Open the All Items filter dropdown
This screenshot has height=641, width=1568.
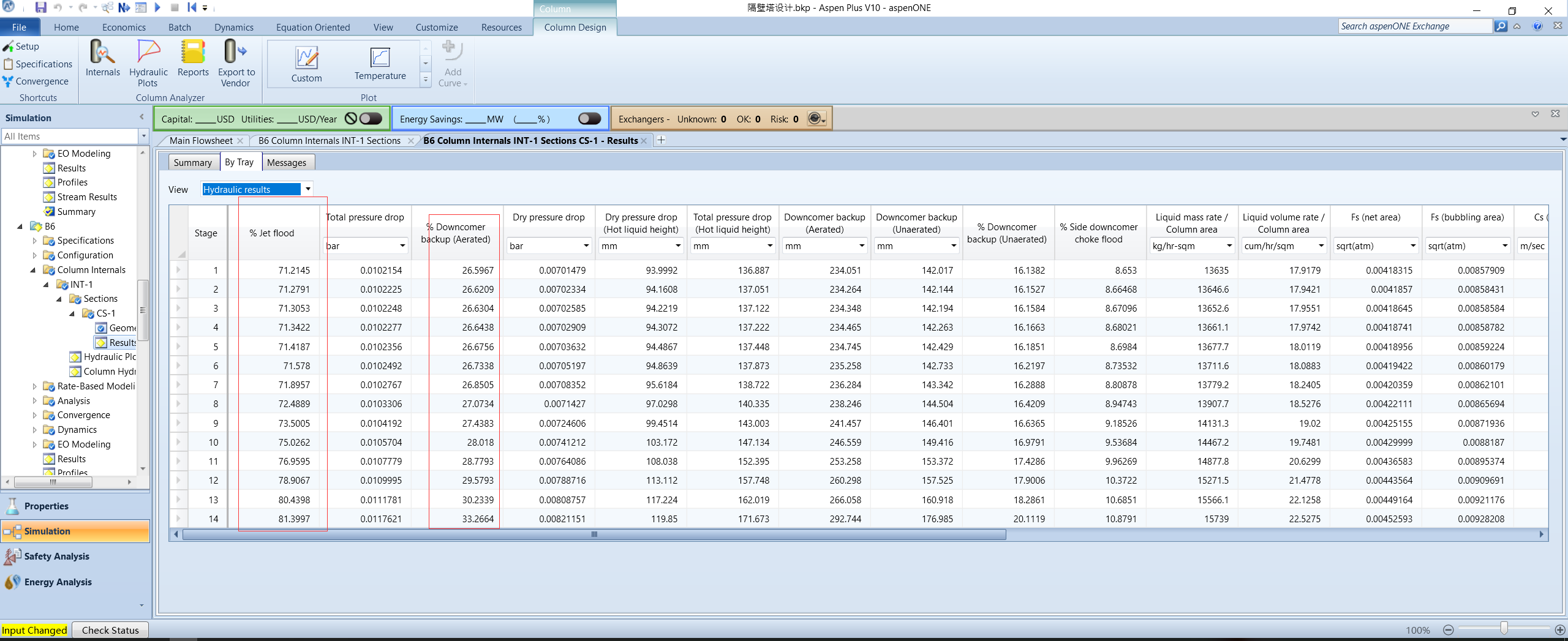(144, 136)
